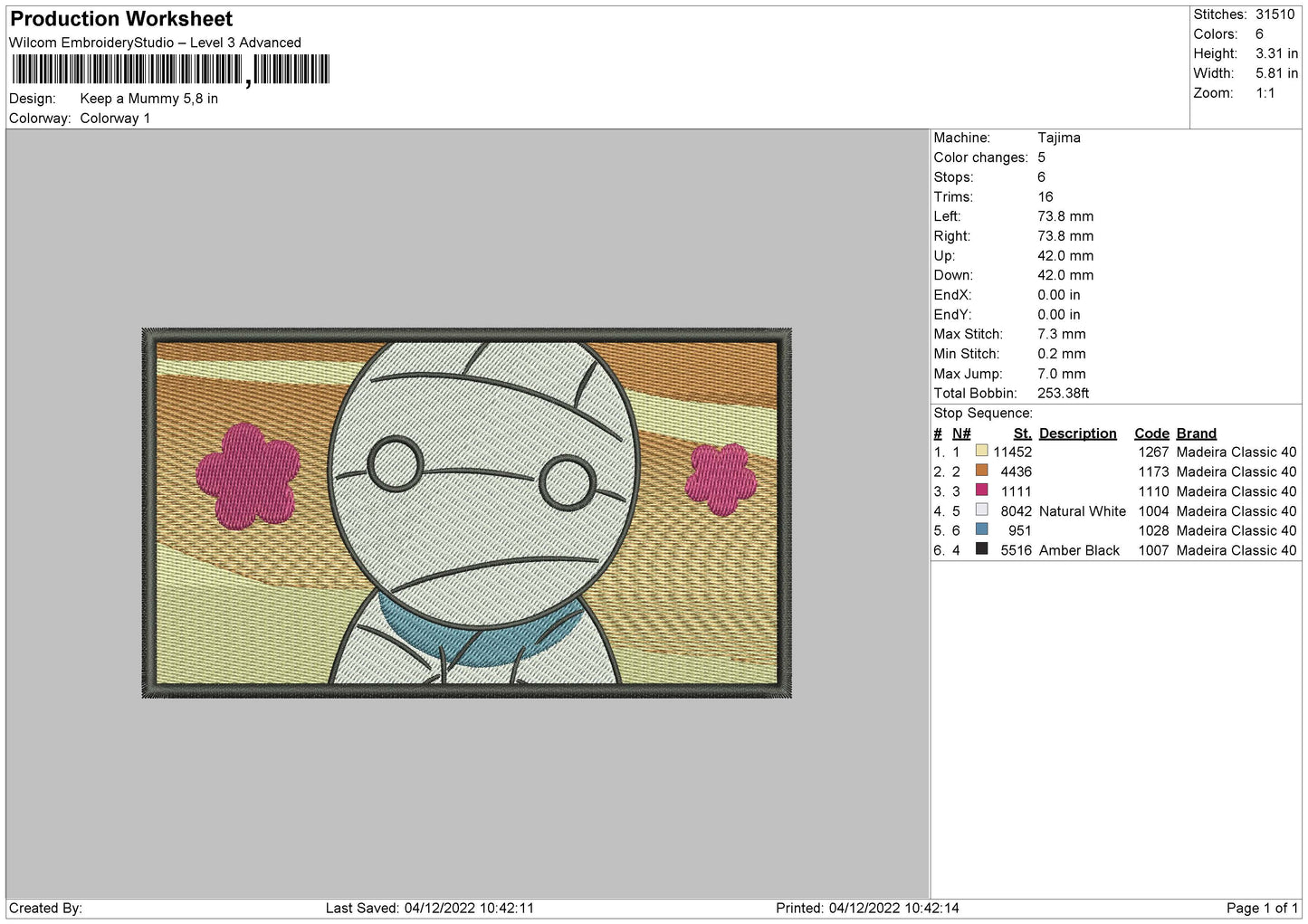Click the Code column header
The width and height of the screenshot is (1308, 924).
1151,433
